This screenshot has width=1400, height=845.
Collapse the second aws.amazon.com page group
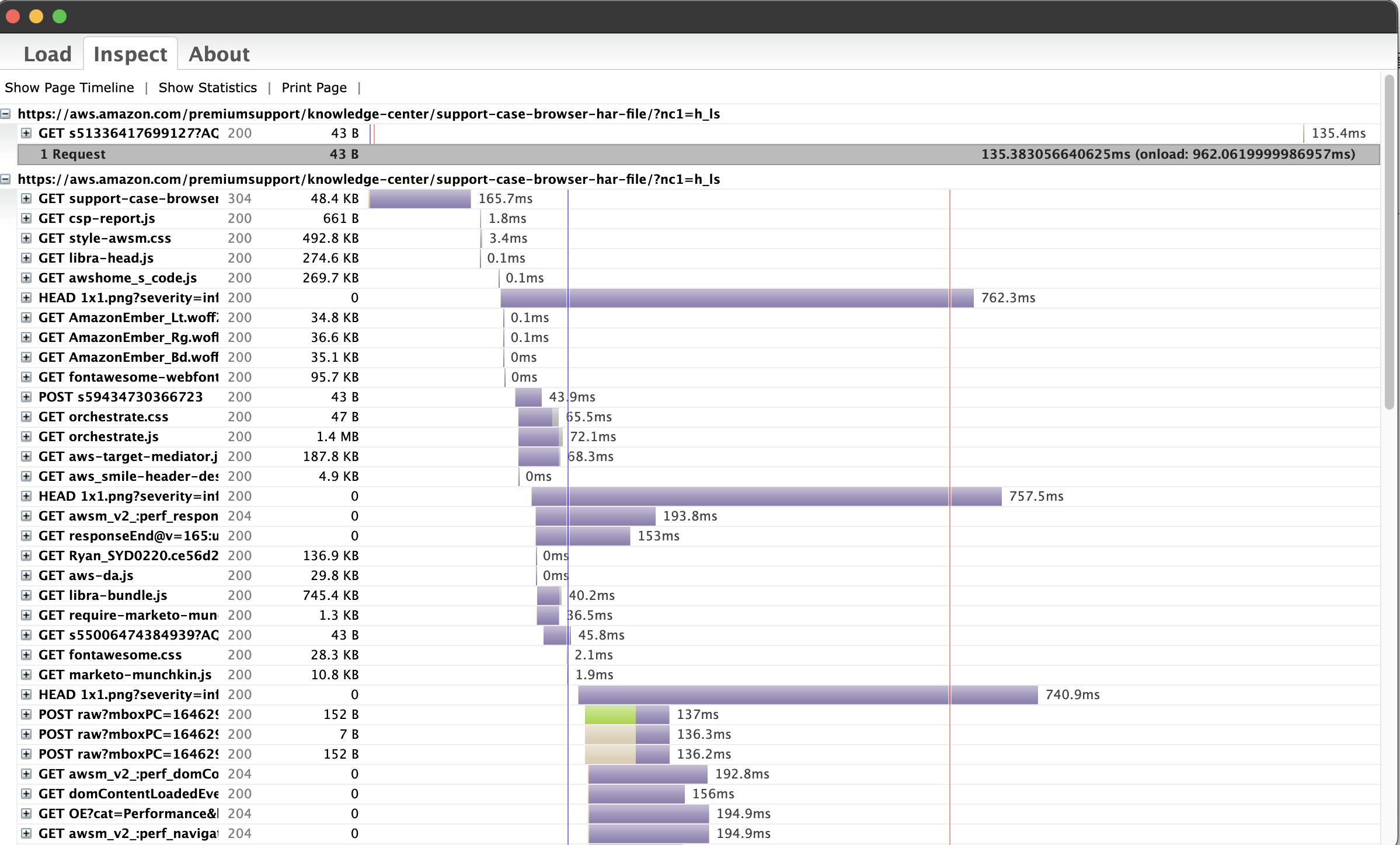(x=6, y=179)
